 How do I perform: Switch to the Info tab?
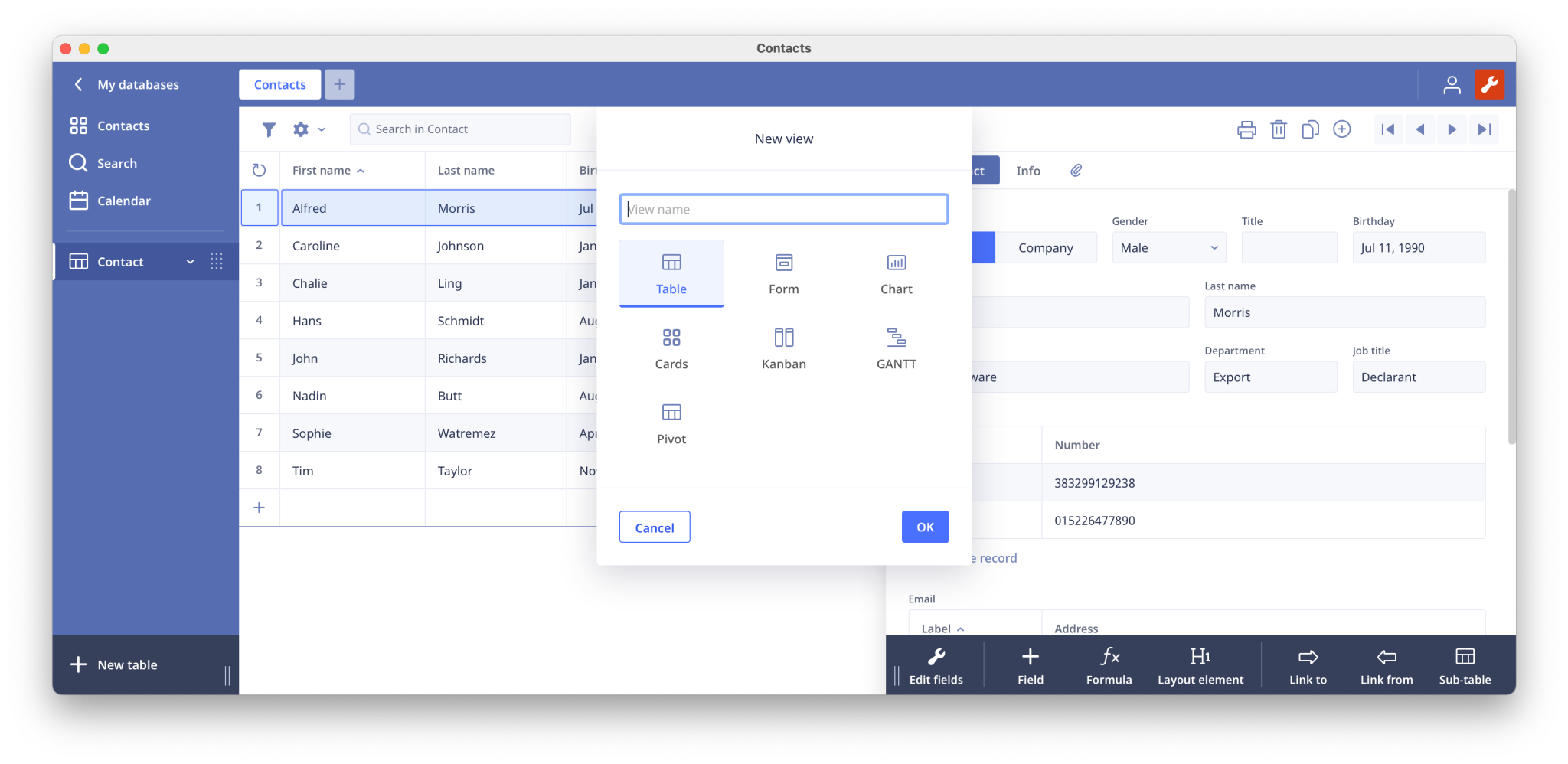[x=1029, y=170]
